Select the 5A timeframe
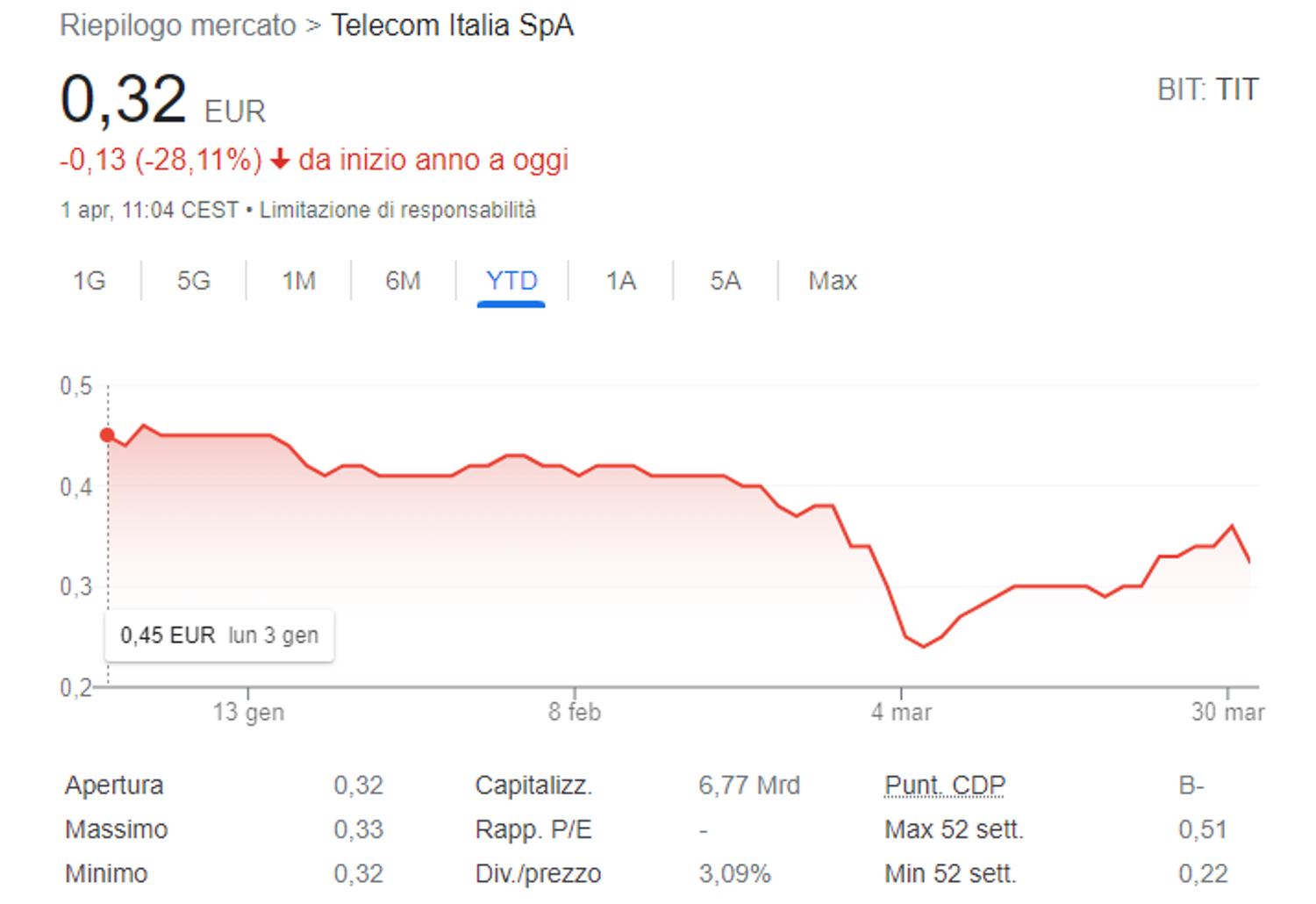 click(x=724, y=281)
